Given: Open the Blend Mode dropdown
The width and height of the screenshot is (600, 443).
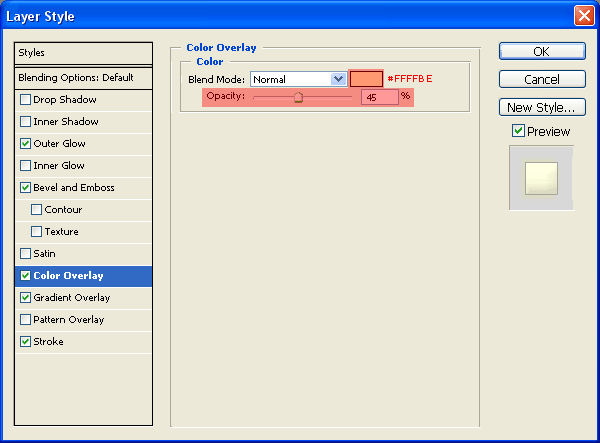Looking at the screenshot, I should 338,79.
